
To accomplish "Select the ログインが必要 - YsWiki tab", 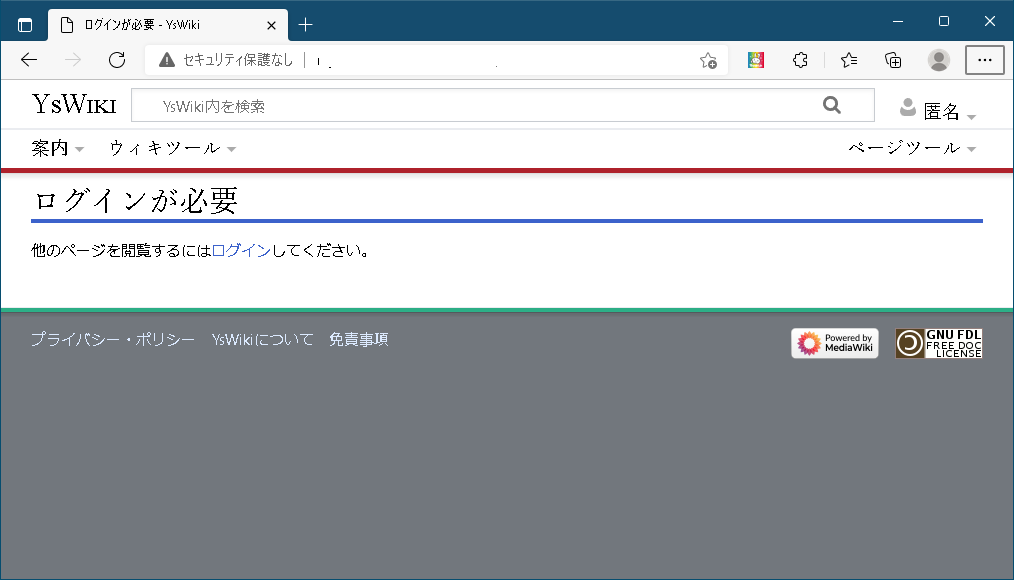I will (168, 25).
